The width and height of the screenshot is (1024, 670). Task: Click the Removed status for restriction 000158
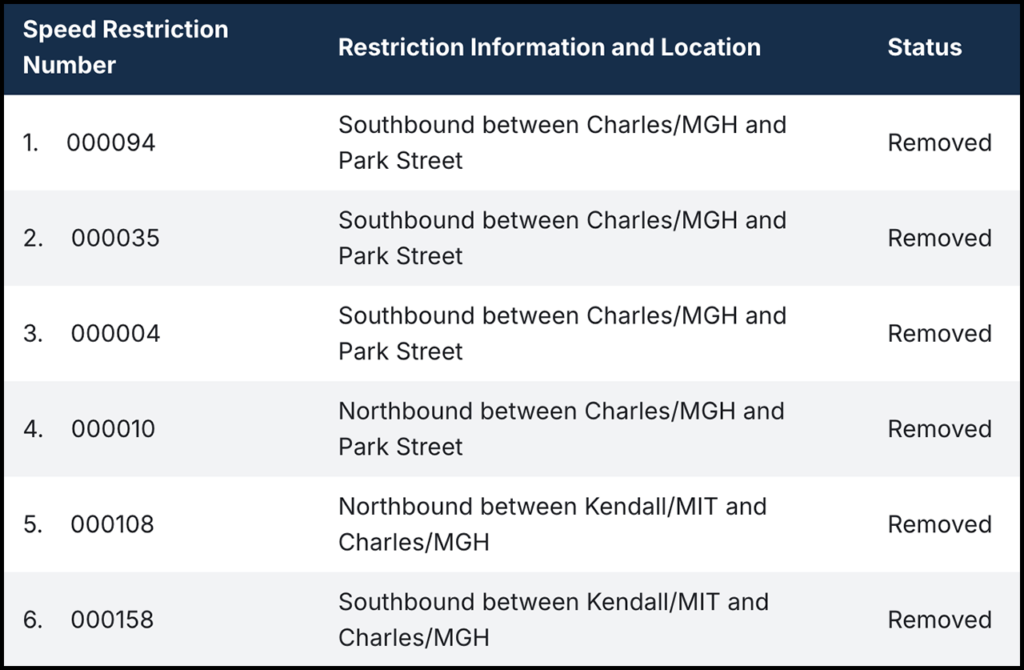[x=939, y=620]
